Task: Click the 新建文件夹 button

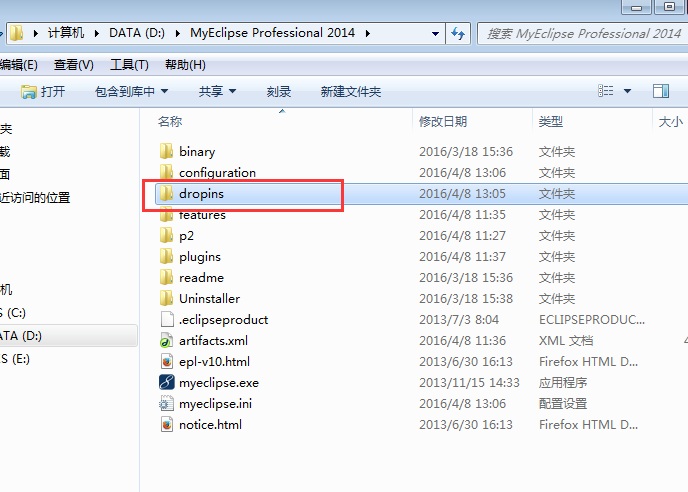Action: coord(351,91)
